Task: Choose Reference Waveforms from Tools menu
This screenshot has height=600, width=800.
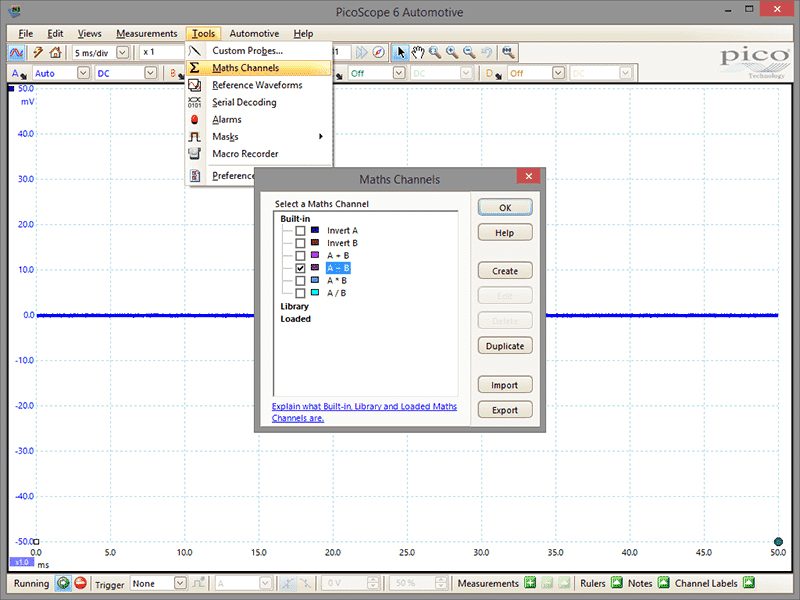Action: click(259, 85)
